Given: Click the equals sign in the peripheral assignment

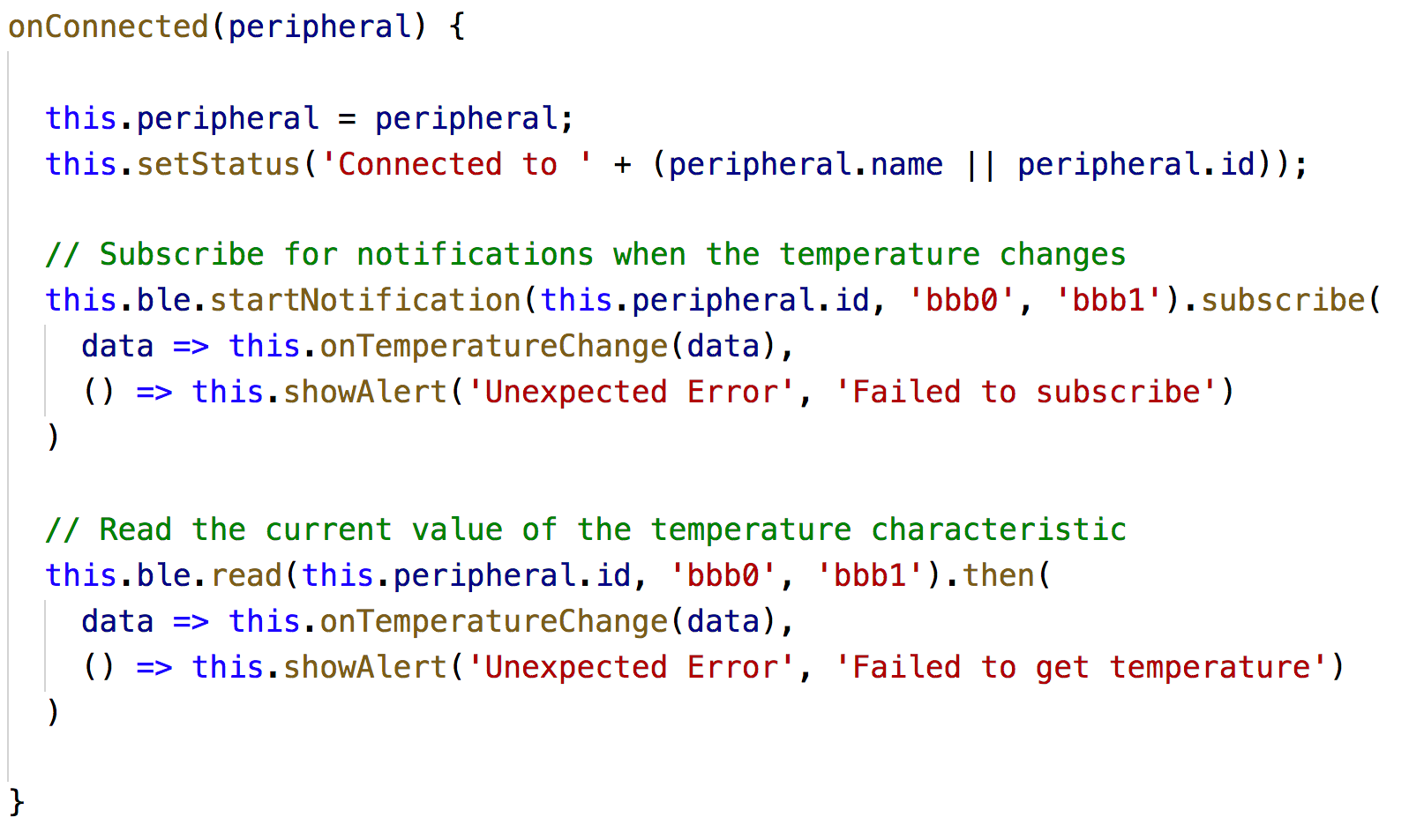Looking at the screenshot, I should (347, 118).
